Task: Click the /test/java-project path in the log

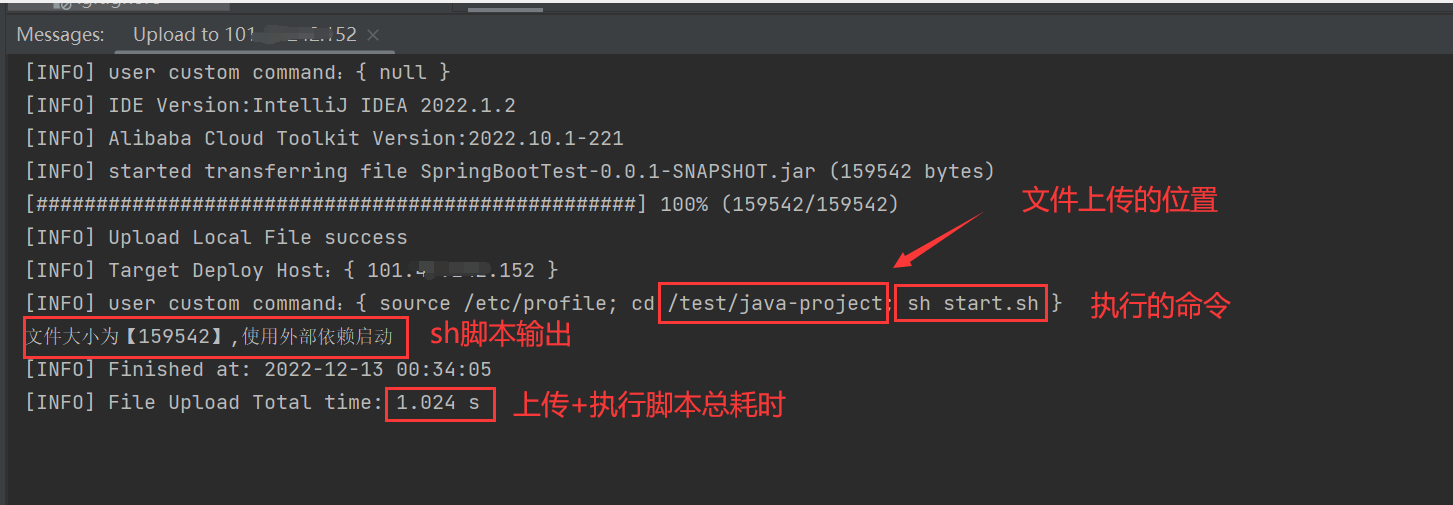Action: [773, 304]
